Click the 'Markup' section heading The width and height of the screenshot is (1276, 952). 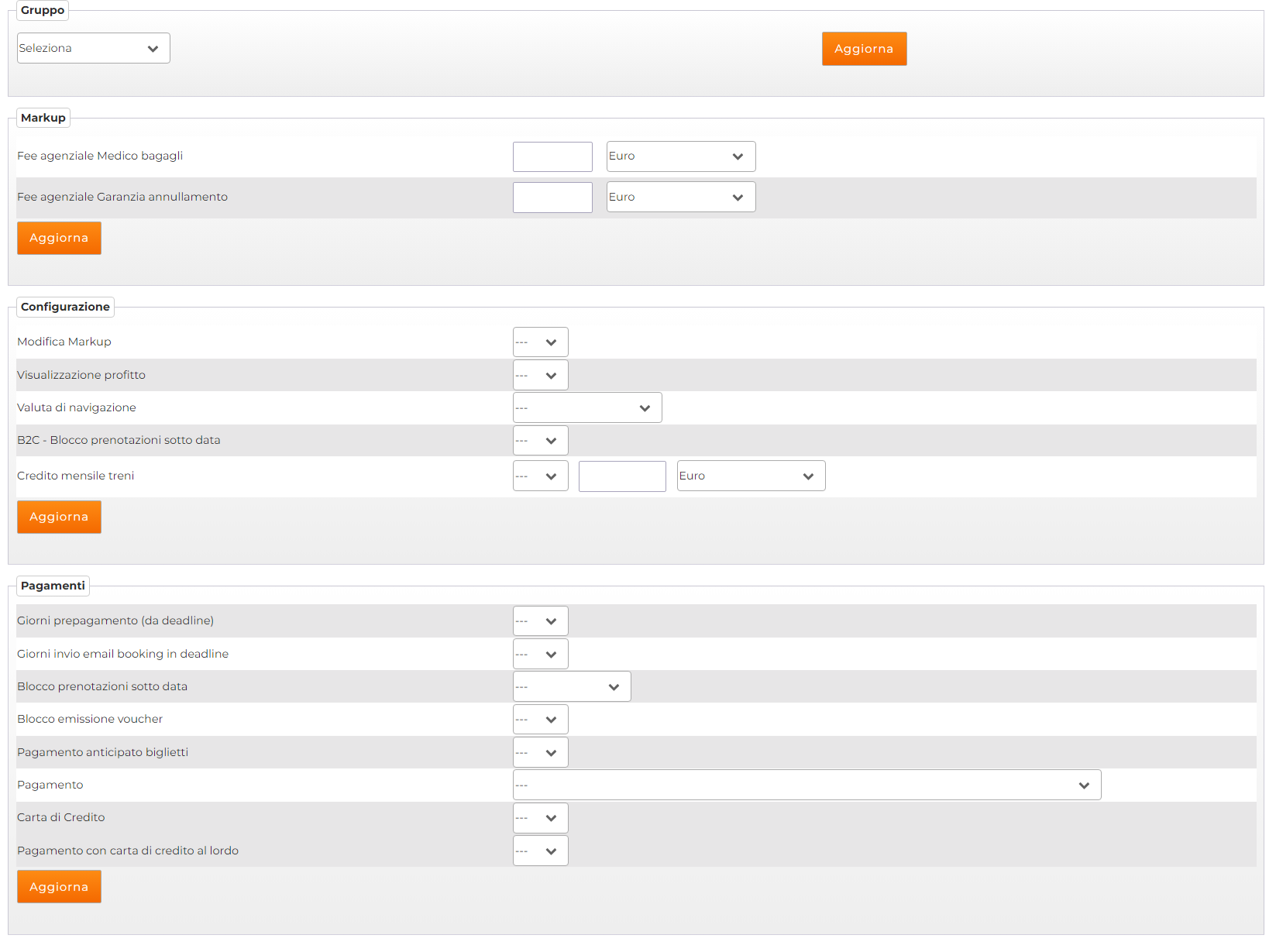pos(43,118)
